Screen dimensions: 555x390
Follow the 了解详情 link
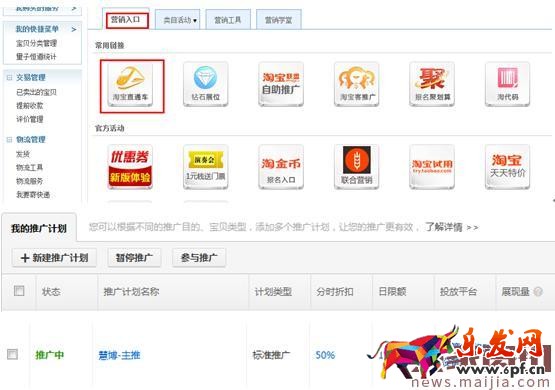click(x=452, y=227)
